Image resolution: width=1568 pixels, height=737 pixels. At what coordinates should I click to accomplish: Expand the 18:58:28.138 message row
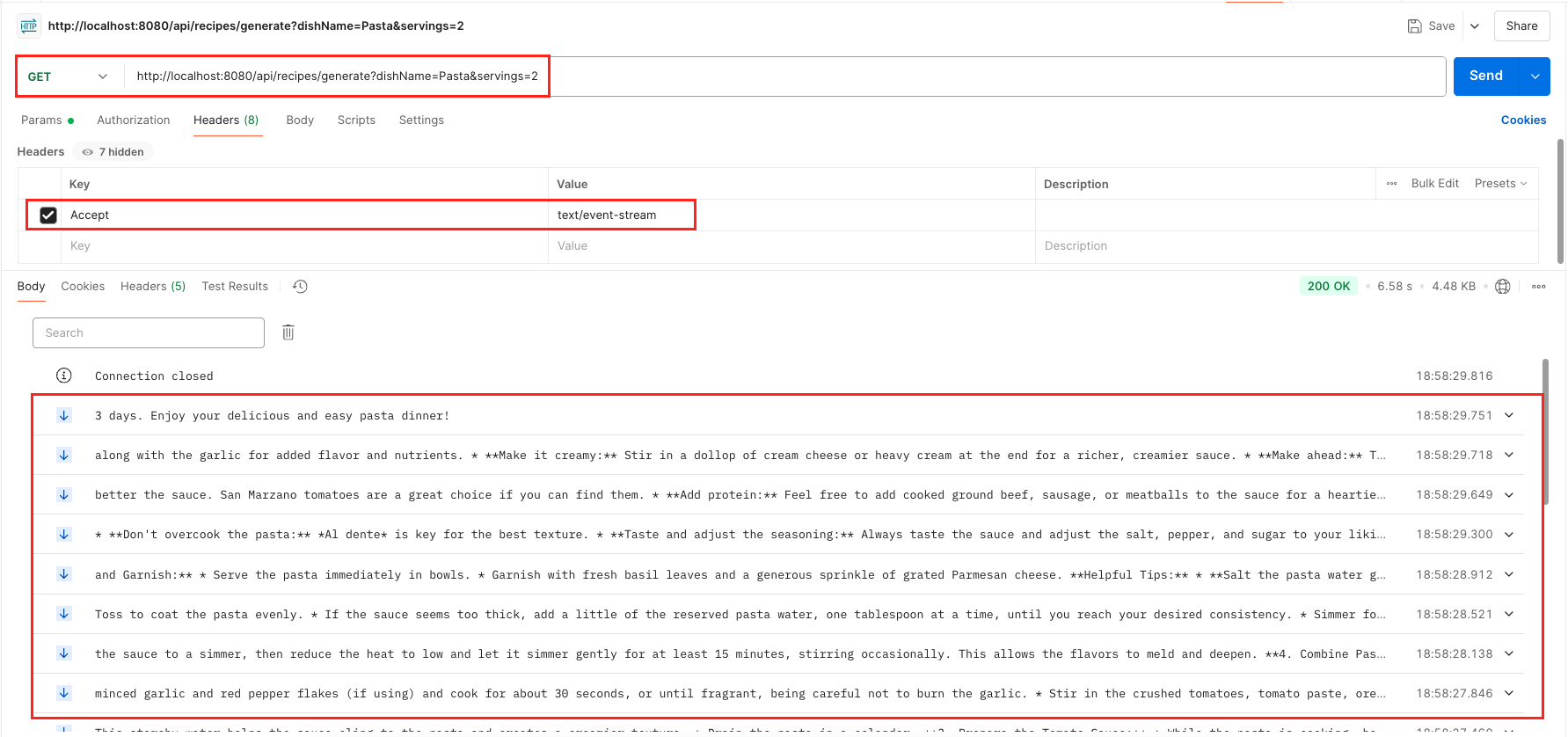(x=1509, y=653)
